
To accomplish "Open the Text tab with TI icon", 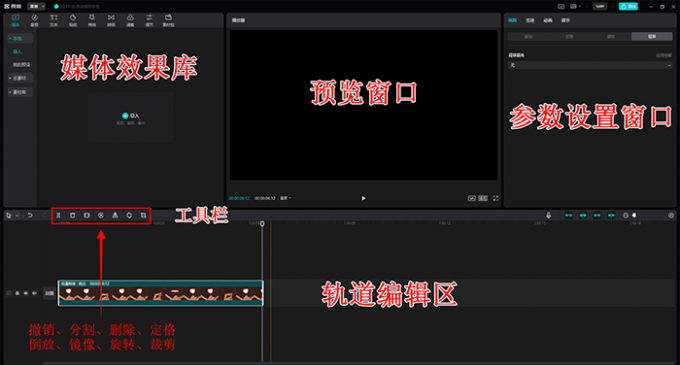I will coord(54,20).
